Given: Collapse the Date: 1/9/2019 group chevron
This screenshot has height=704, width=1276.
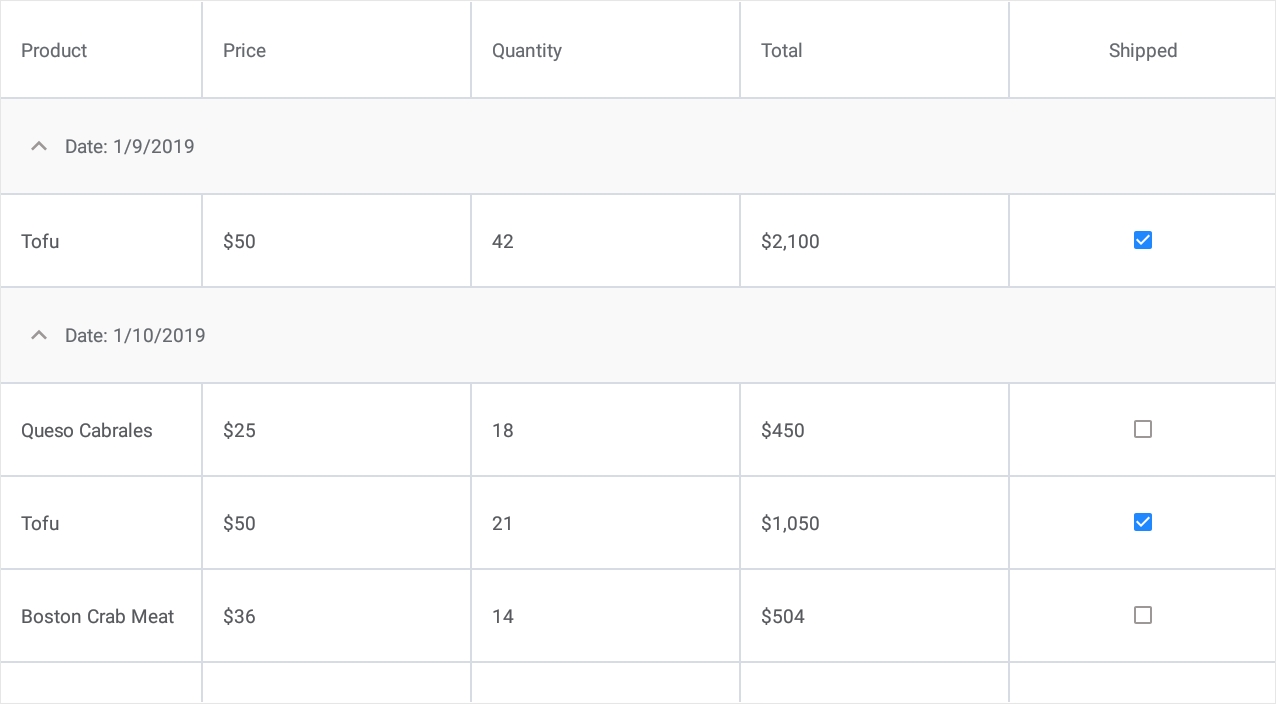Looking at the screenshot, I should [x=39, y=146].
